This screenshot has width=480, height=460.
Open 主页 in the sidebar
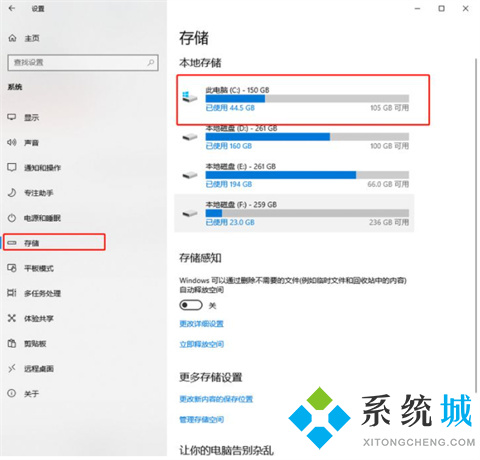[32, 38]
